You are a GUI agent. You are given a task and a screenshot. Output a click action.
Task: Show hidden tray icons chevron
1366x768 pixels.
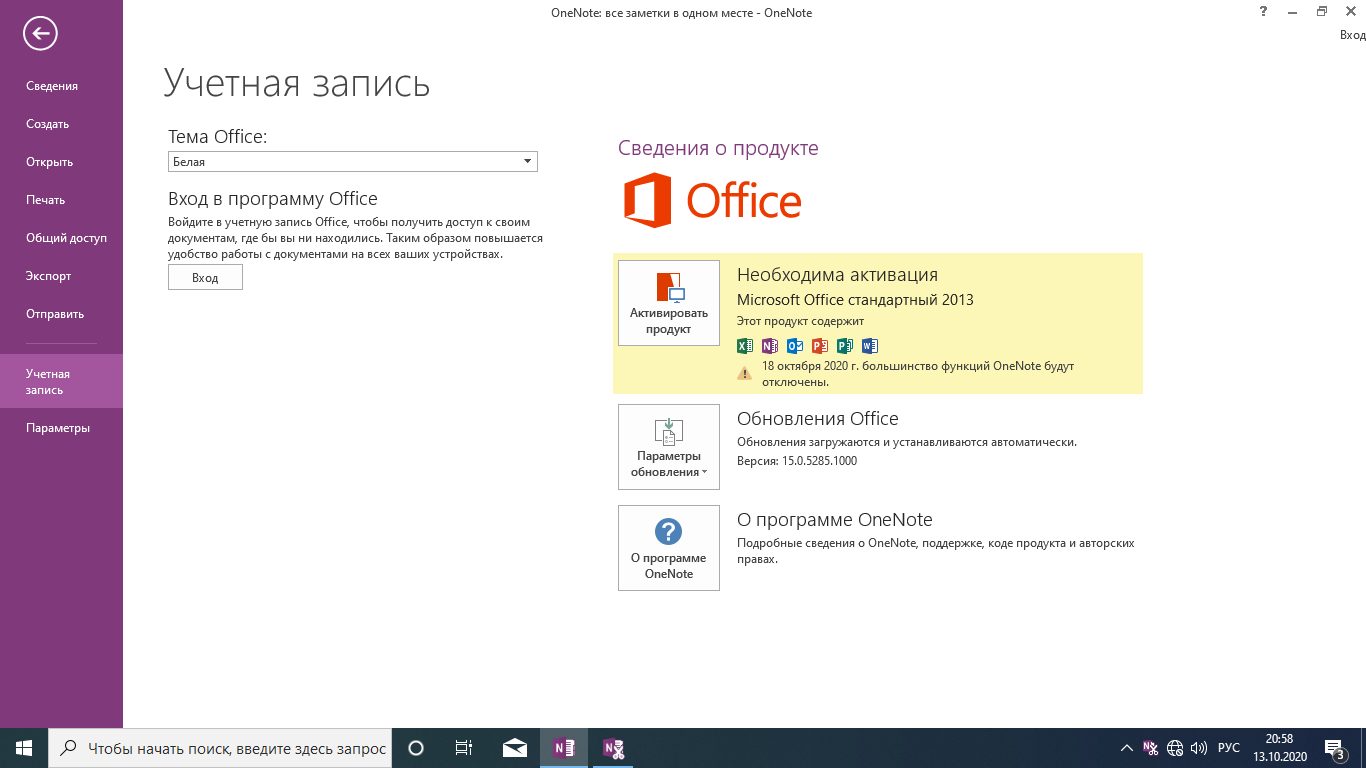tap(1127, 748)
